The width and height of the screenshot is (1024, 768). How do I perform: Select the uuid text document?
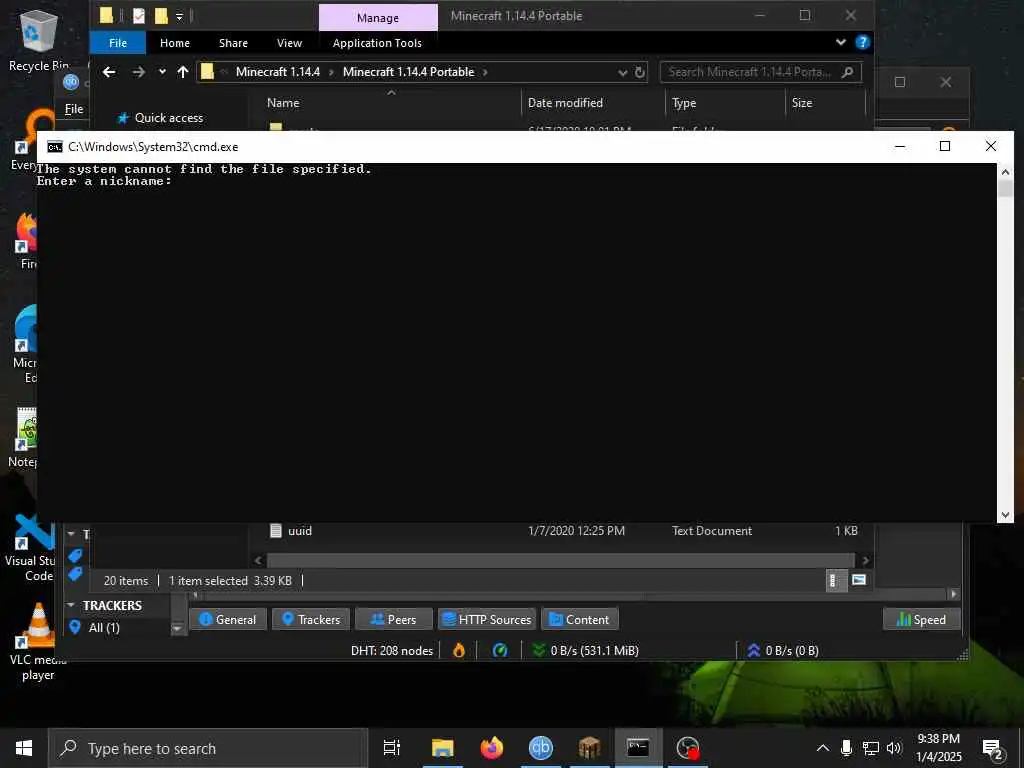tap(300, 531)
